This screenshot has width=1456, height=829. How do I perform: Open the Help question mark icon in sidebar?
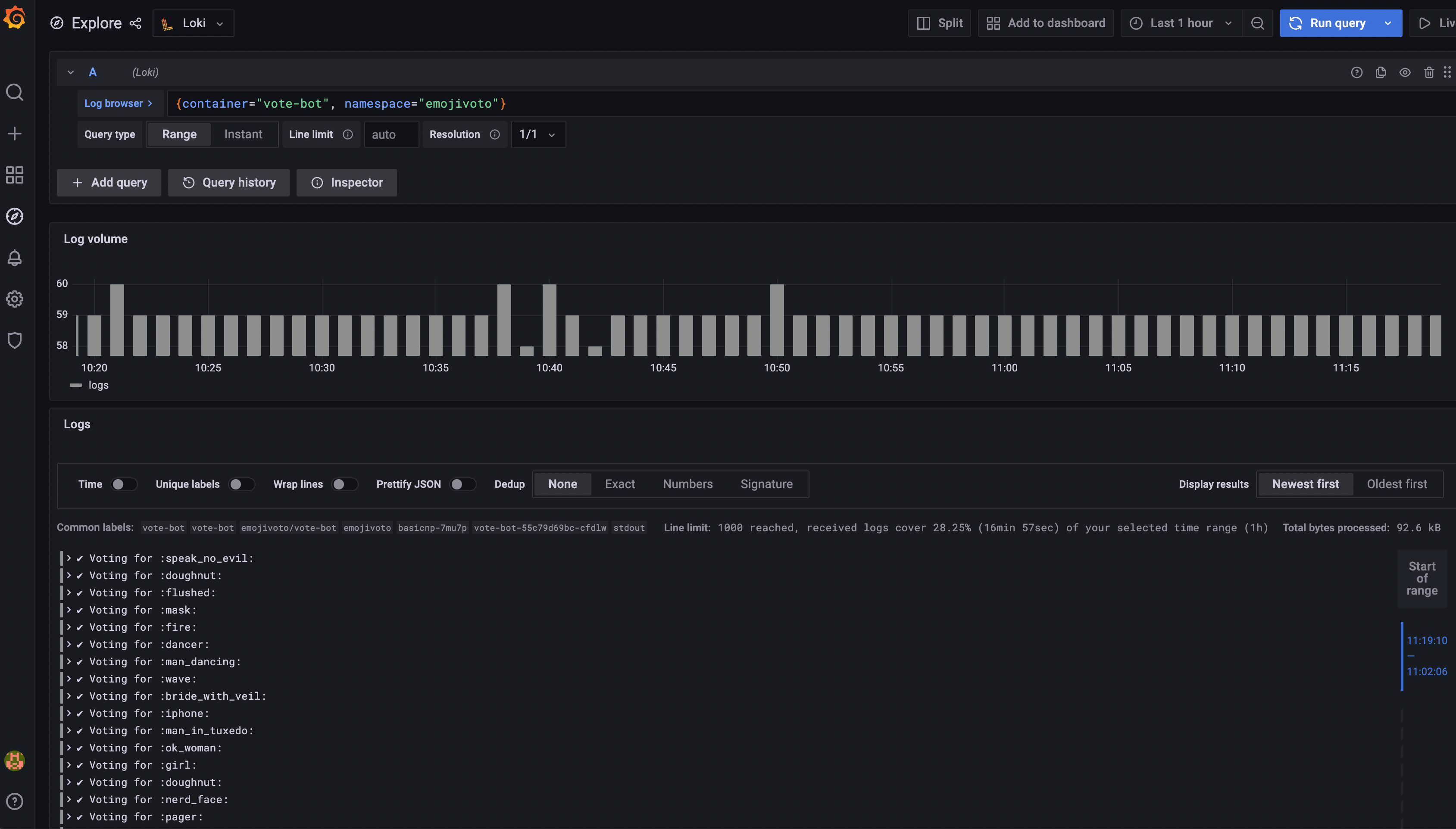pyautogui.click(x=15, y=802)
